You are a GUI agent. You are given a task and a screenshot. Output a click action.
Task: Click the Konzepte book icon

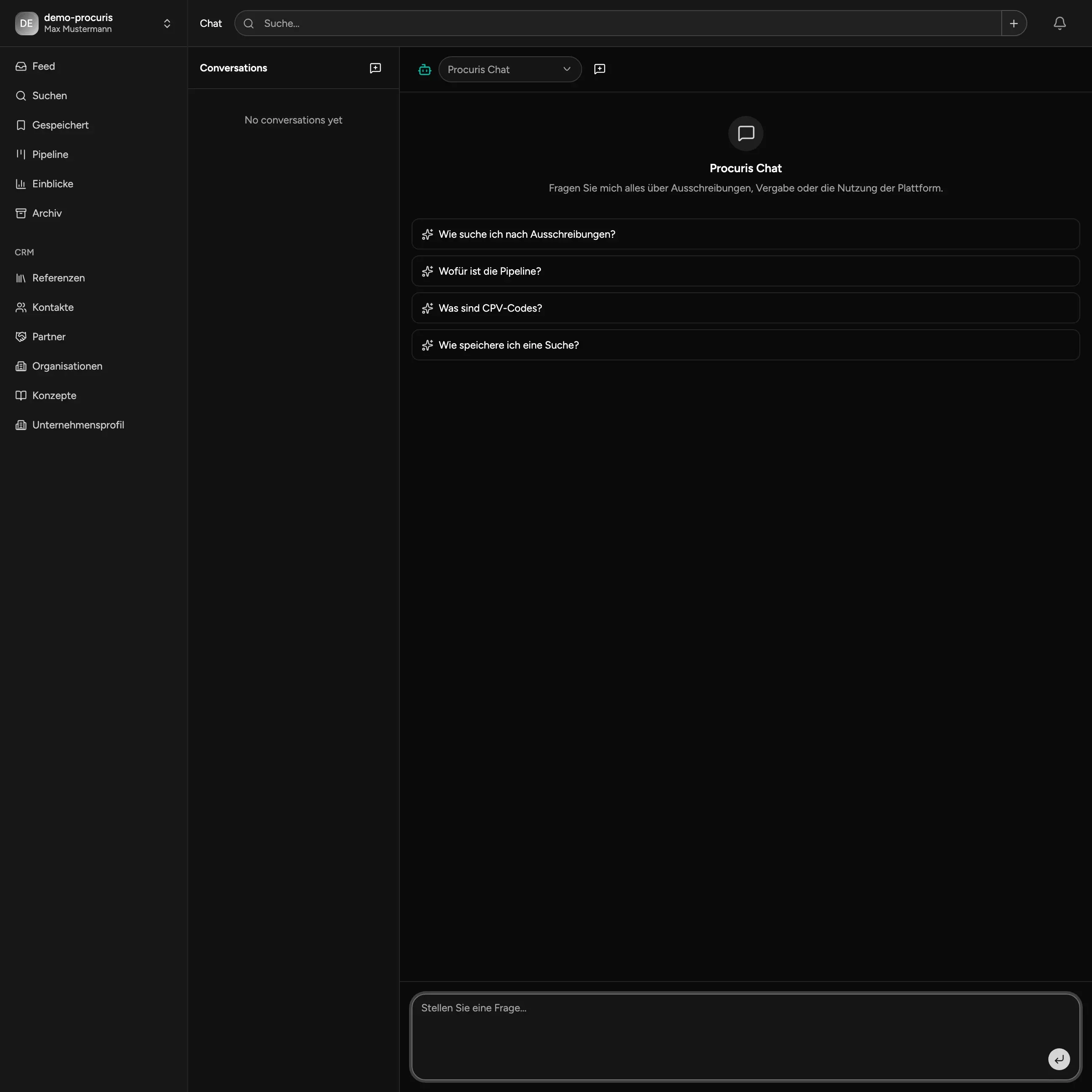coord(21,396)
